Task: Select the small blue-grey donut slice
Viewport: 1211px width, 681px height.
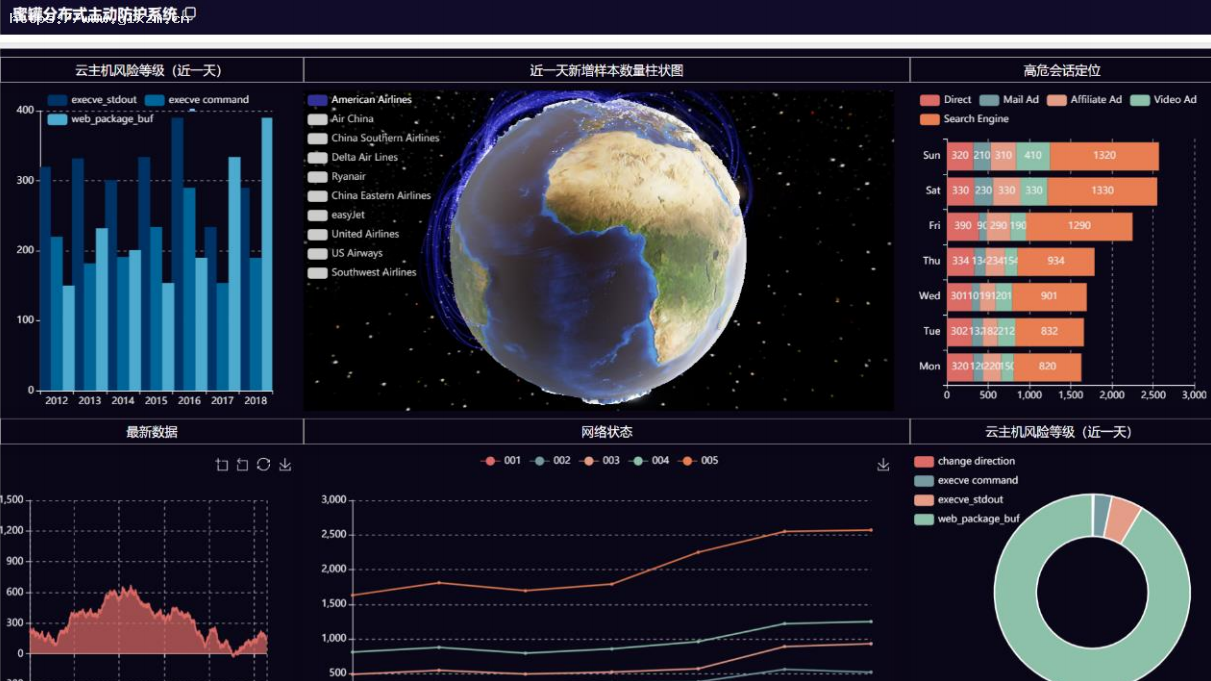Action: pyautogui.click(x=1102, y=514)
